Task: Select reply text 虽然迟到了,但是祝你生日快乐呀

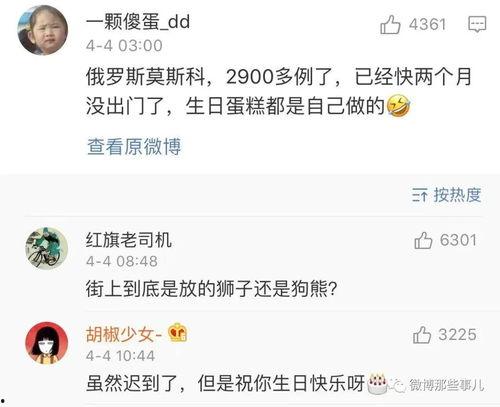Action: pyautogui.click(x=226, y=383)
